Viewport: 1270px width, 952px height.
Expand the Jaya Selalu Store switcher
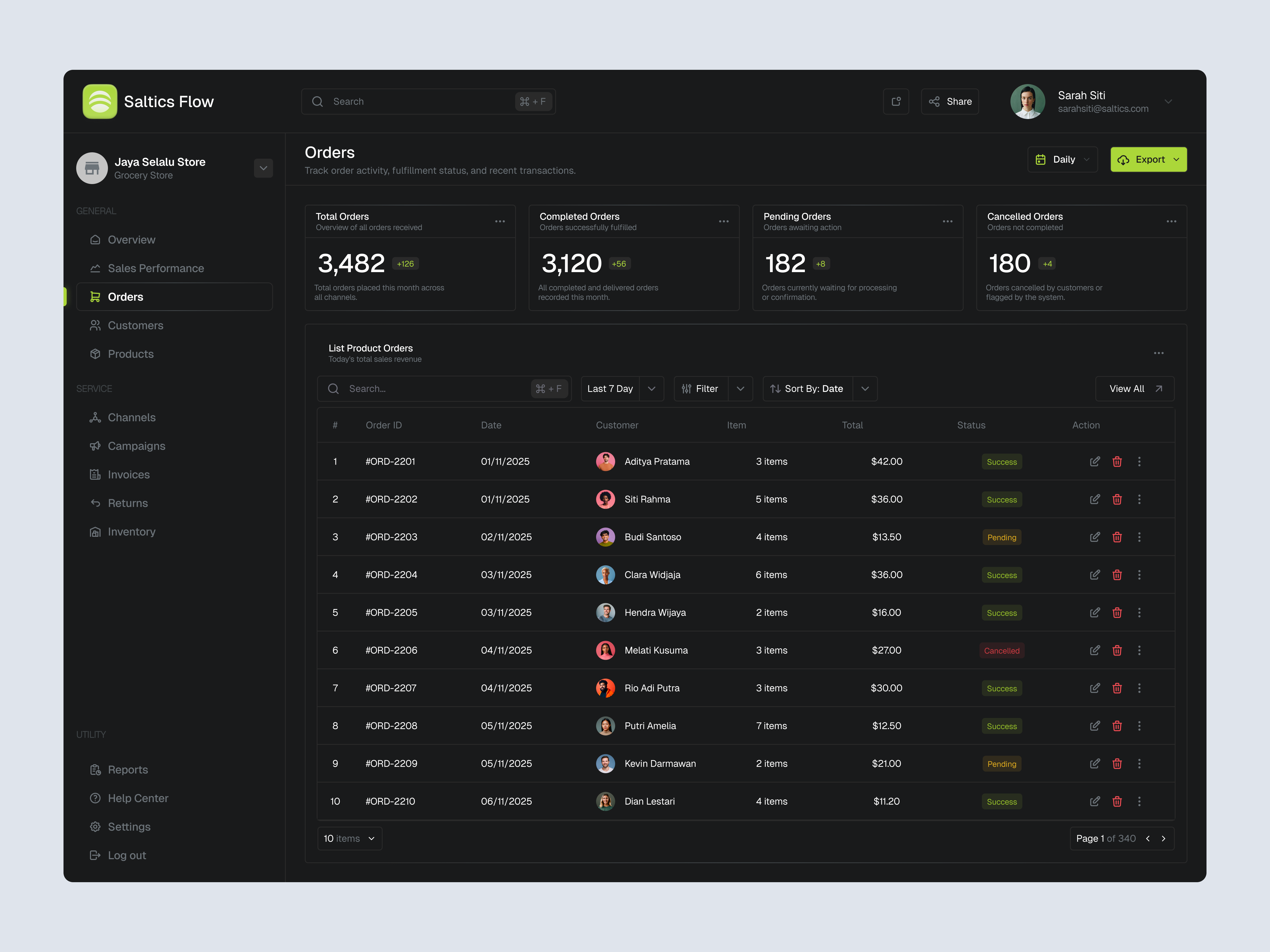coord(263,168)
